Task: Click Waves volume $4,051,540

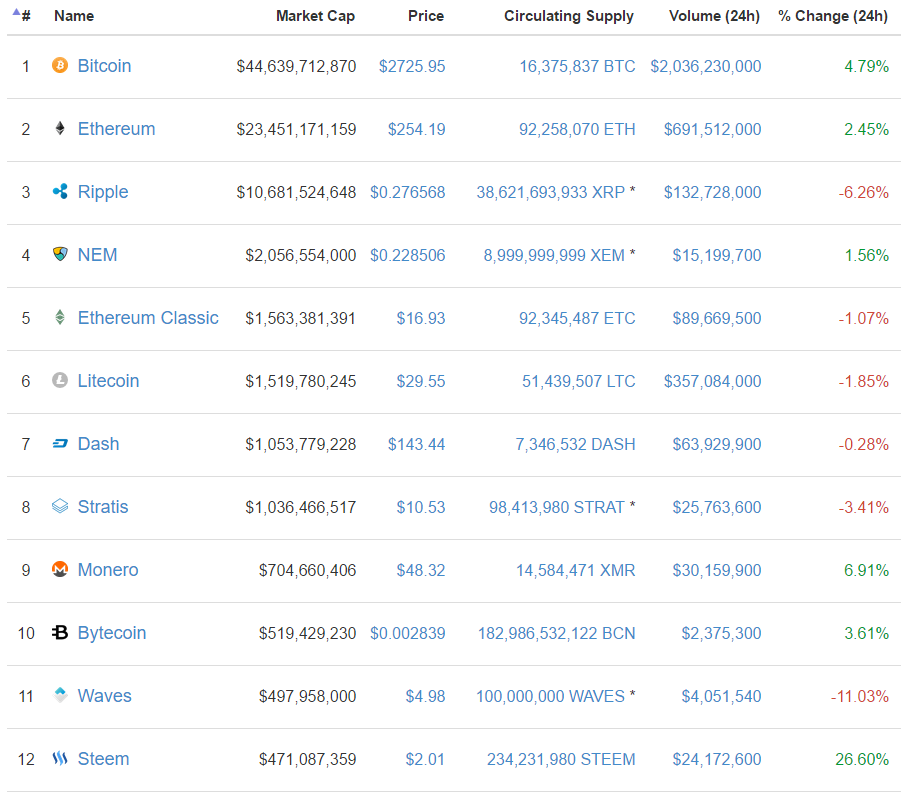Action: [721, 696]
